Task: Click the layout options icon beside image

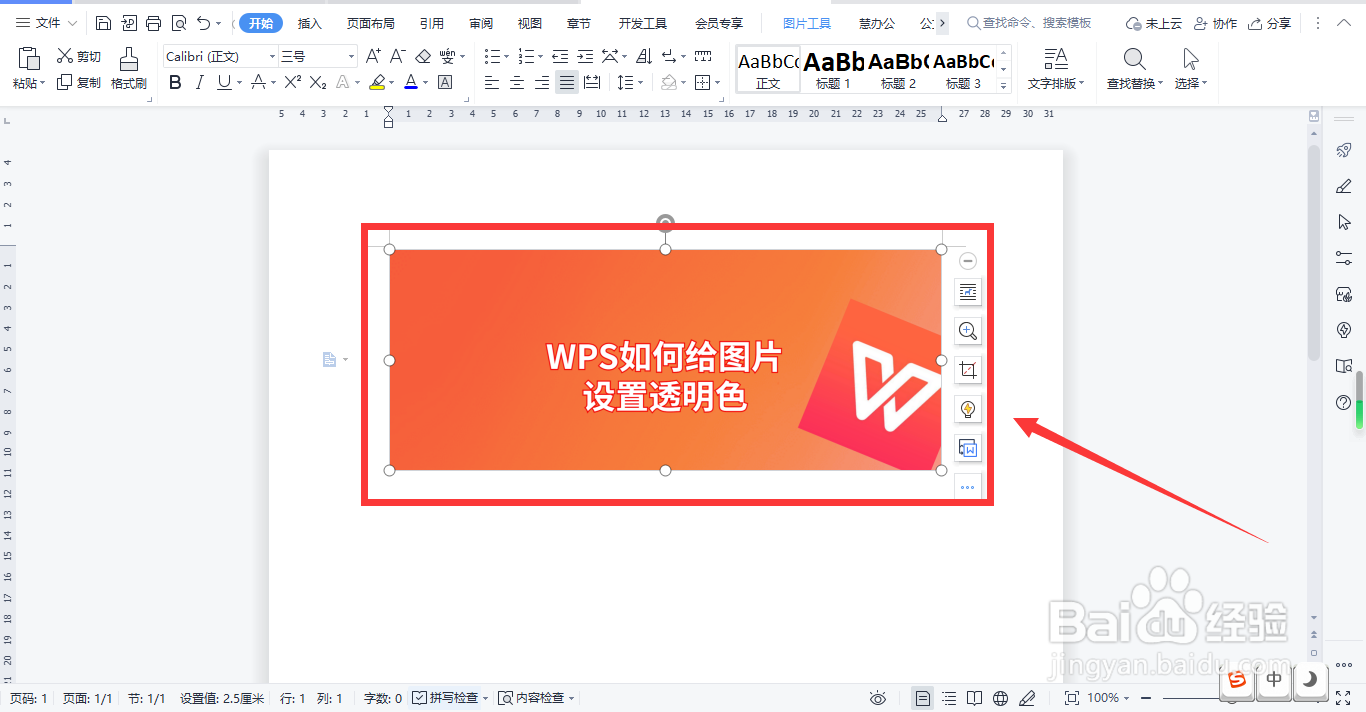Action: pos(967,292)
